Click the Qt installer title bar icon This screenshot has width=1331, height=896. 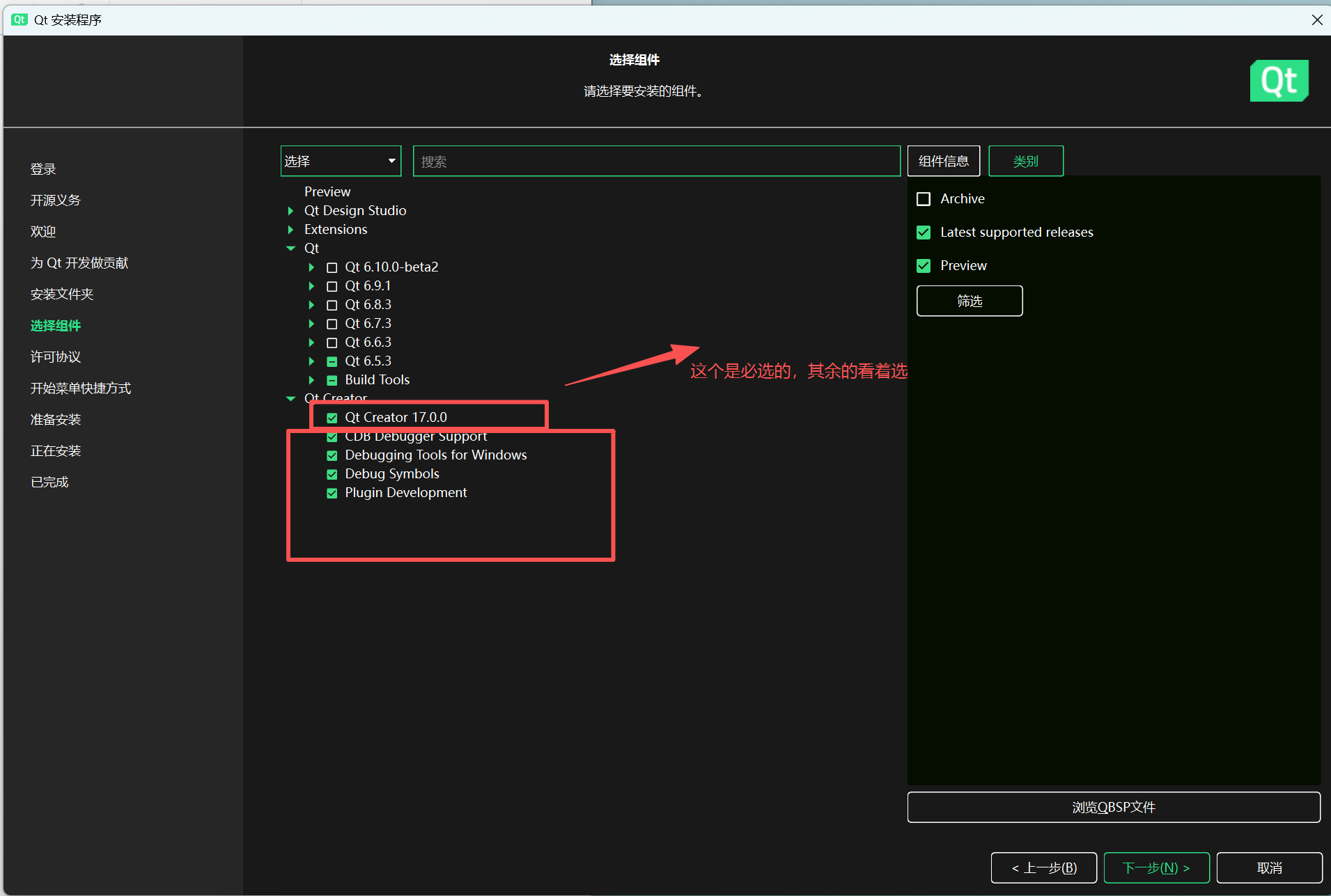click(20, 19)
